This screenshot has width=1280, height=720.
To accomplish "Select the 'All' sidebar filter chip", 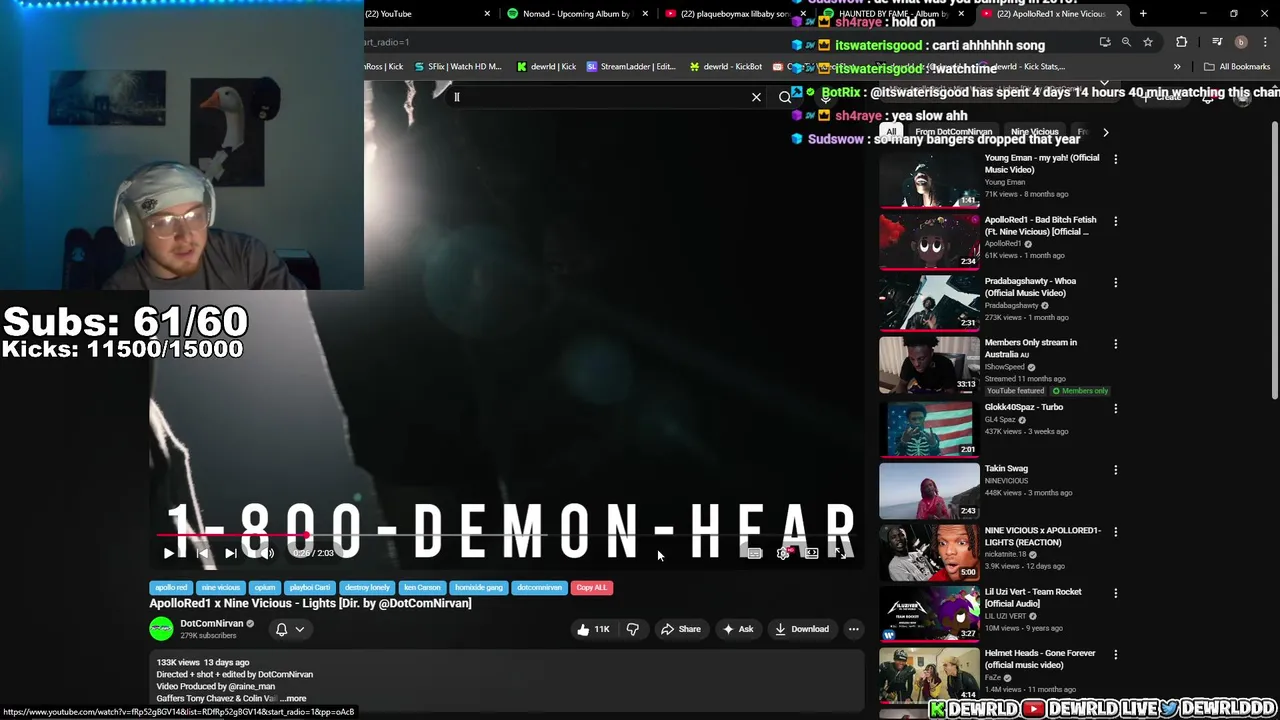I will click(891, 132).
